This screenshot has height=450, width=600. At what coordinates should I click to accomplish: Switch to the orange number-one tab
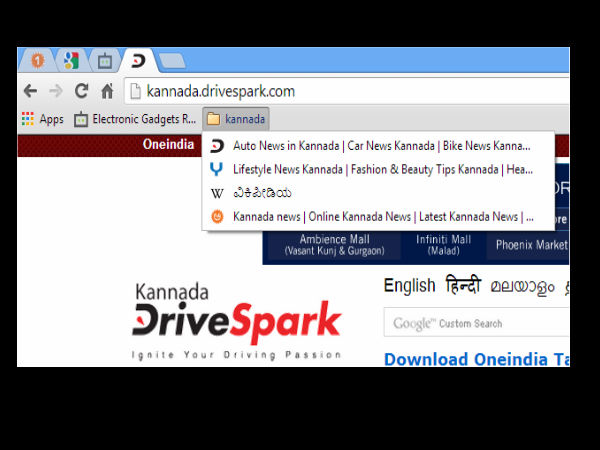click(x=38, y=60)
